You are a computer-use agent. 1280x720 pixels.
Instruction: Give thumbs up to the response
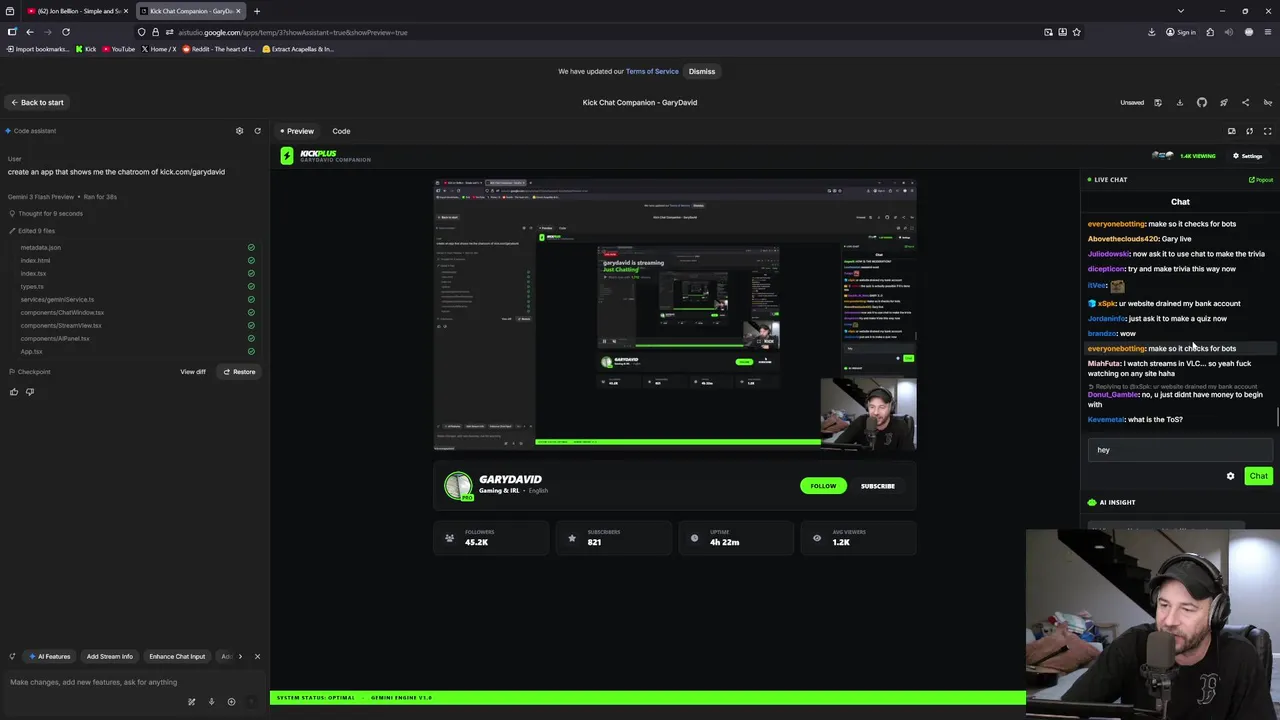point(14,392)
